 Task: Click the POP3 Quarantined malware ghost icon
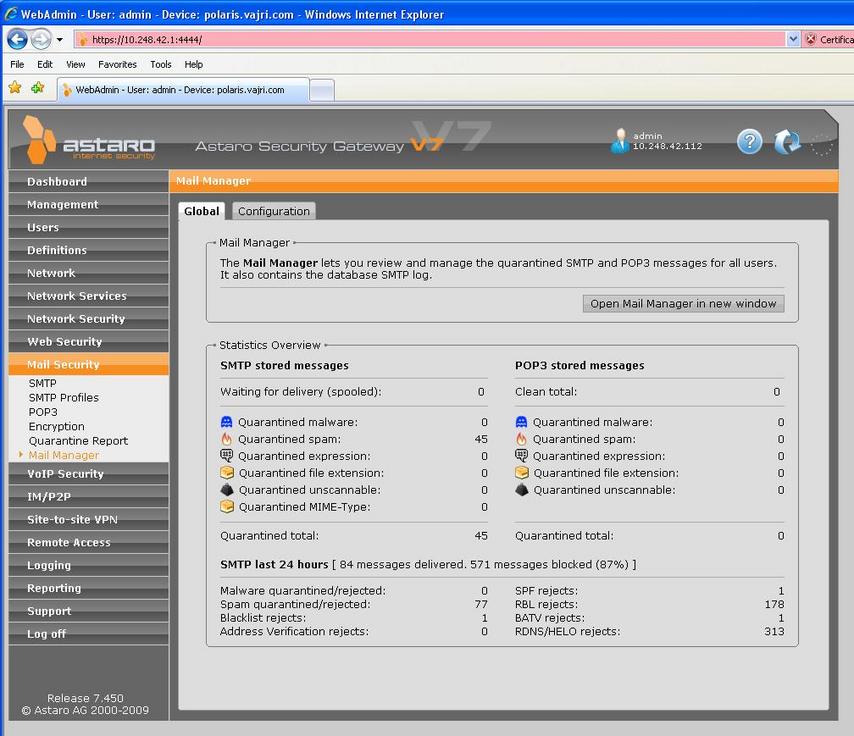tap(521, 422)
